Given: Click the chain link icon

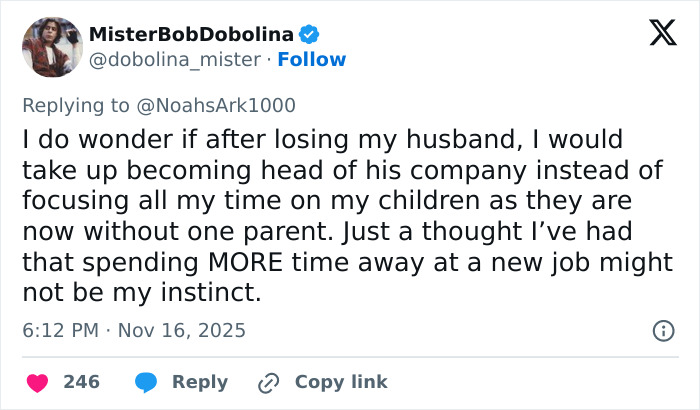Looking at the screenshot, I should click(268, 382).
